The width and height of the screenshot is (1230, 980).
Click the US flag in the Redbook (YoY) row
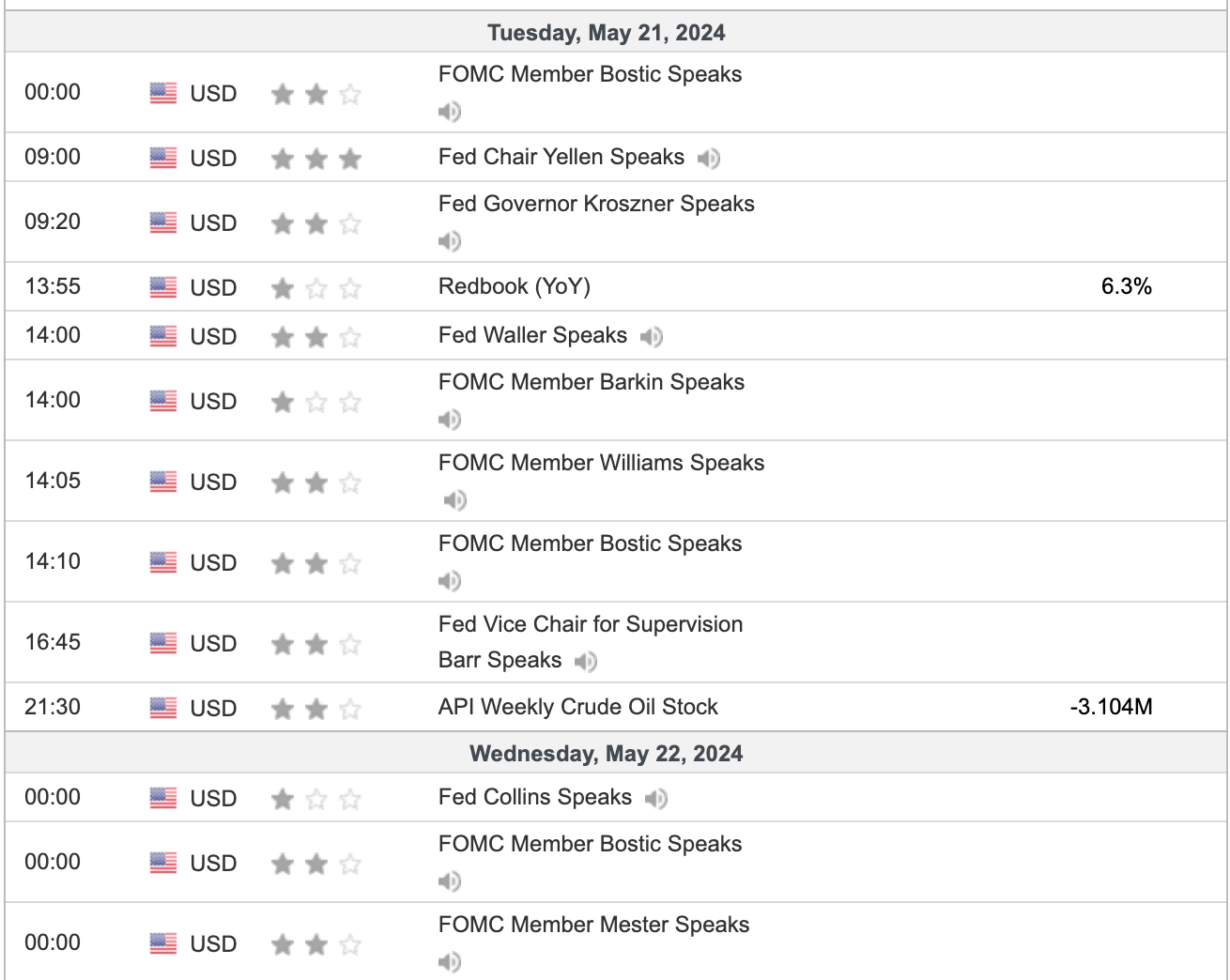[163, 287]
